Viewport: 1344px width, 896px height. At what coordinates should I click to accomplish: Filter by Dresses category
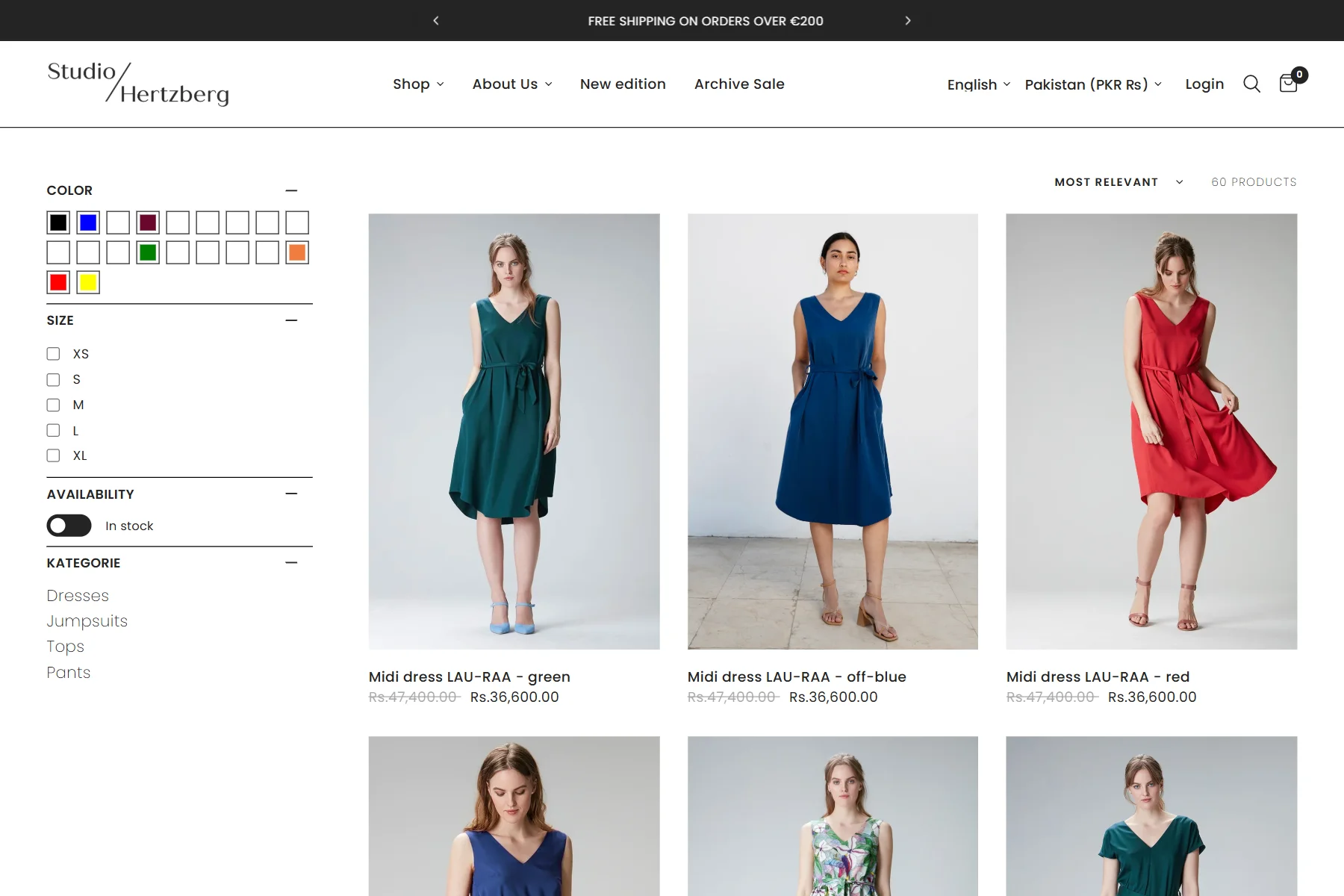(x=78, y=596)
